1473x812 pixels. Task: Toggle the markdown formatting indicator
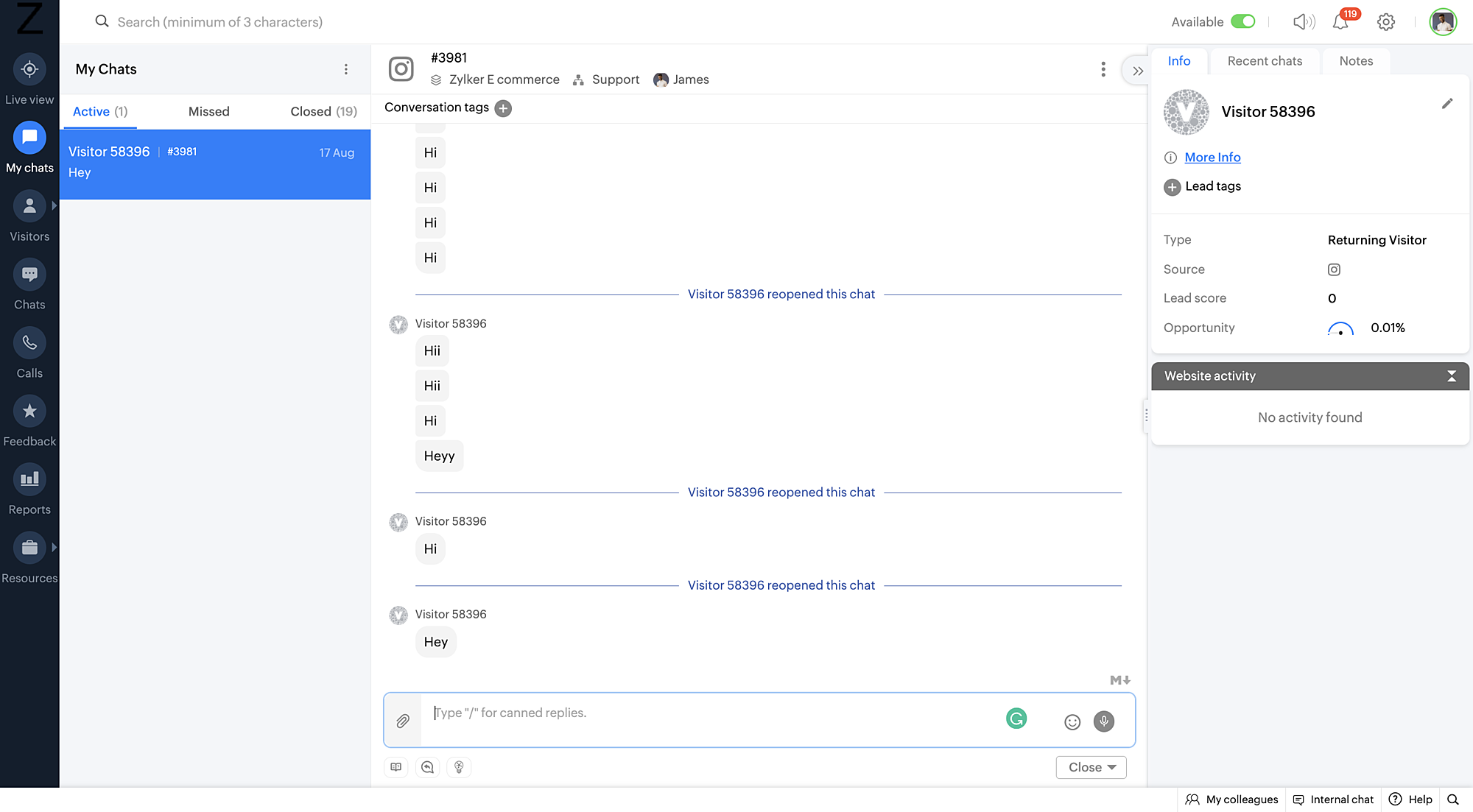coord(1119,680)
